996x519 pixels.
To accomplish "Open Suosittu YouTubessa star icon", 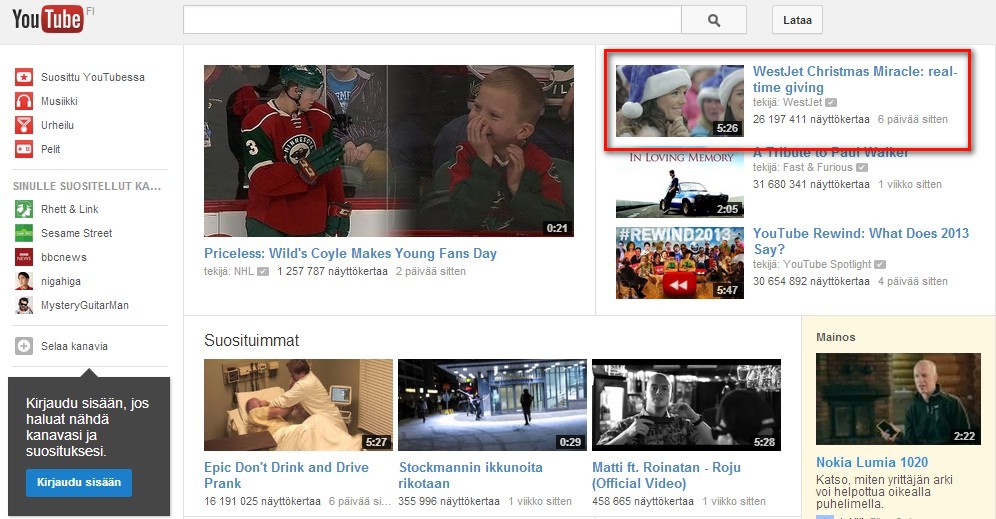I will tap(24, 77).
